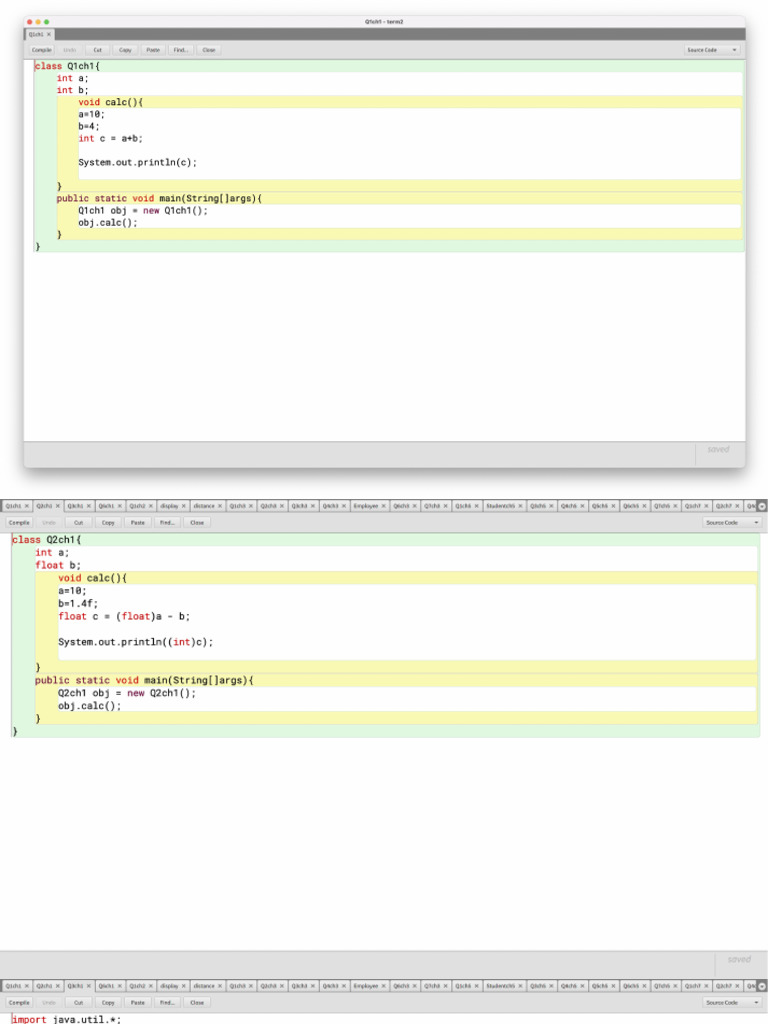Click the Close toolbar button in the Q1ch1 window
The height and width of the screenshot is (1024, 768).
click(x=208, y=50)
